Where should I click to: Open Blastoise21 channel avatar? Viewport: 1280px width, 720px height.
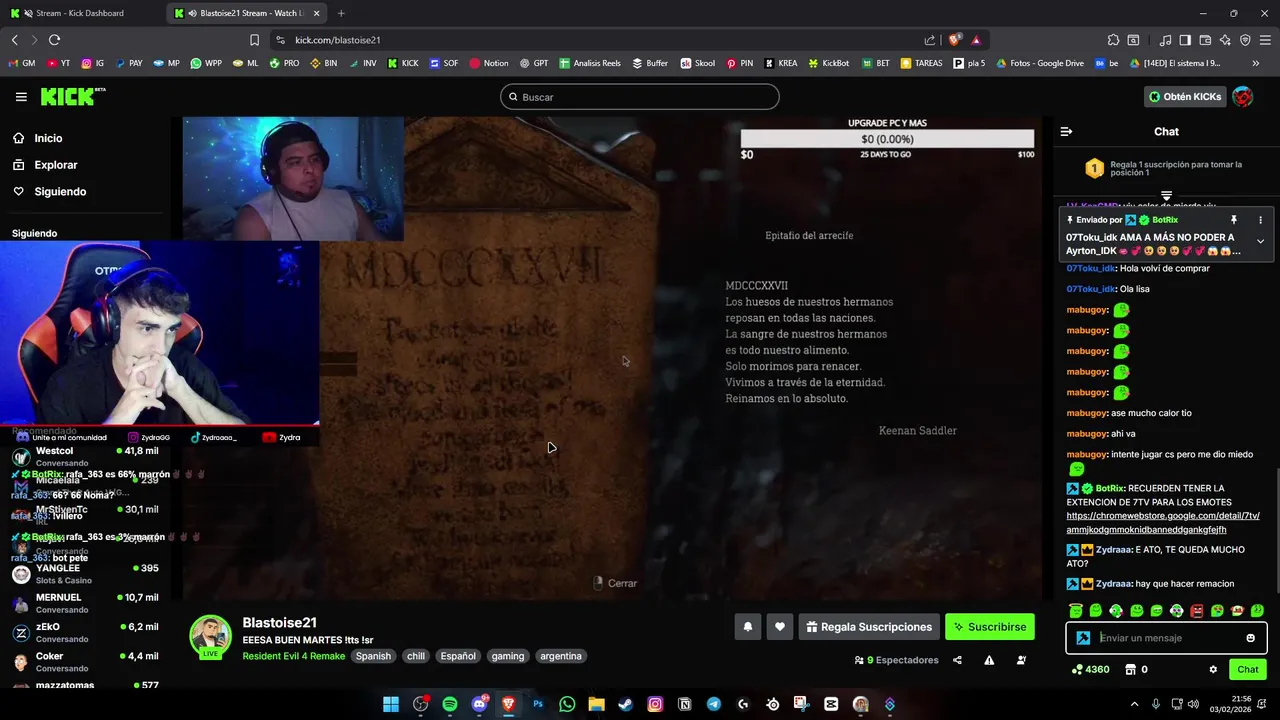coord(210,637)
